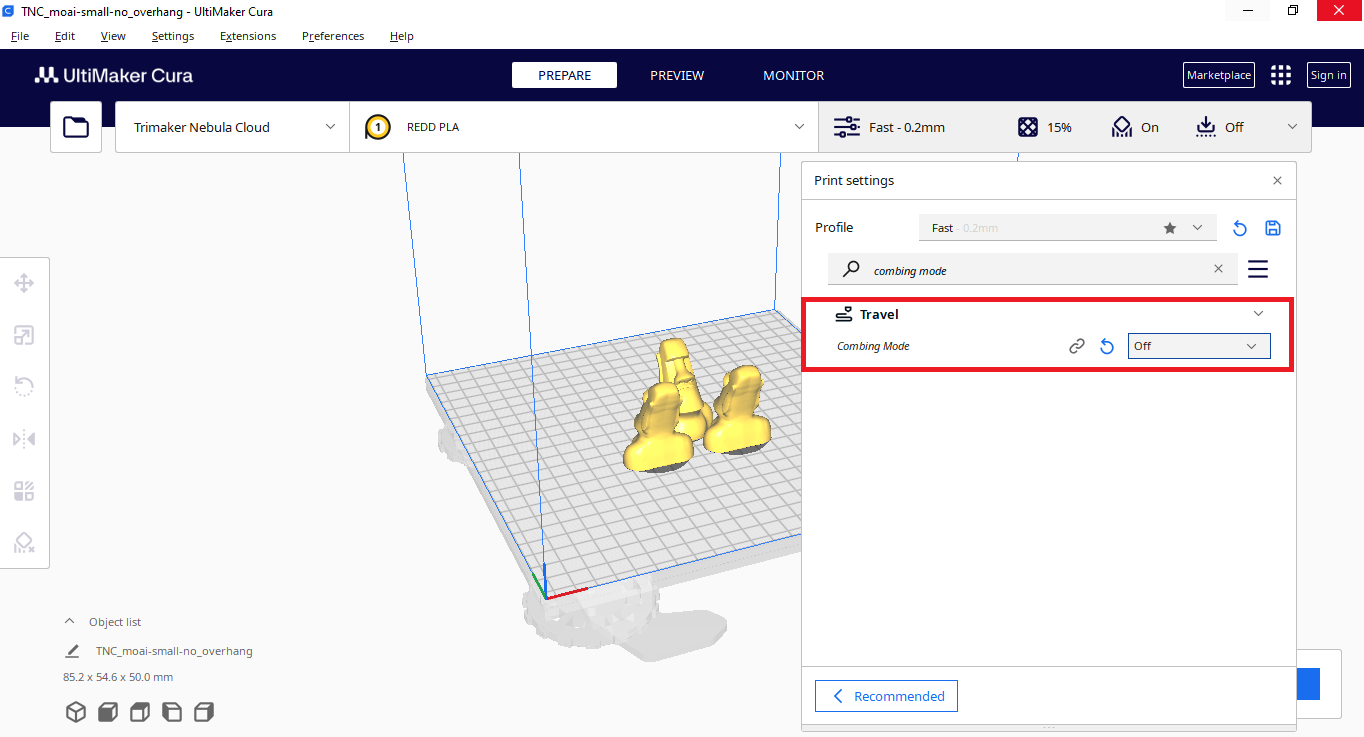Close the Print settings panel
The width and height of the screenshot is (1364, 737).
tap(1277, 181)
